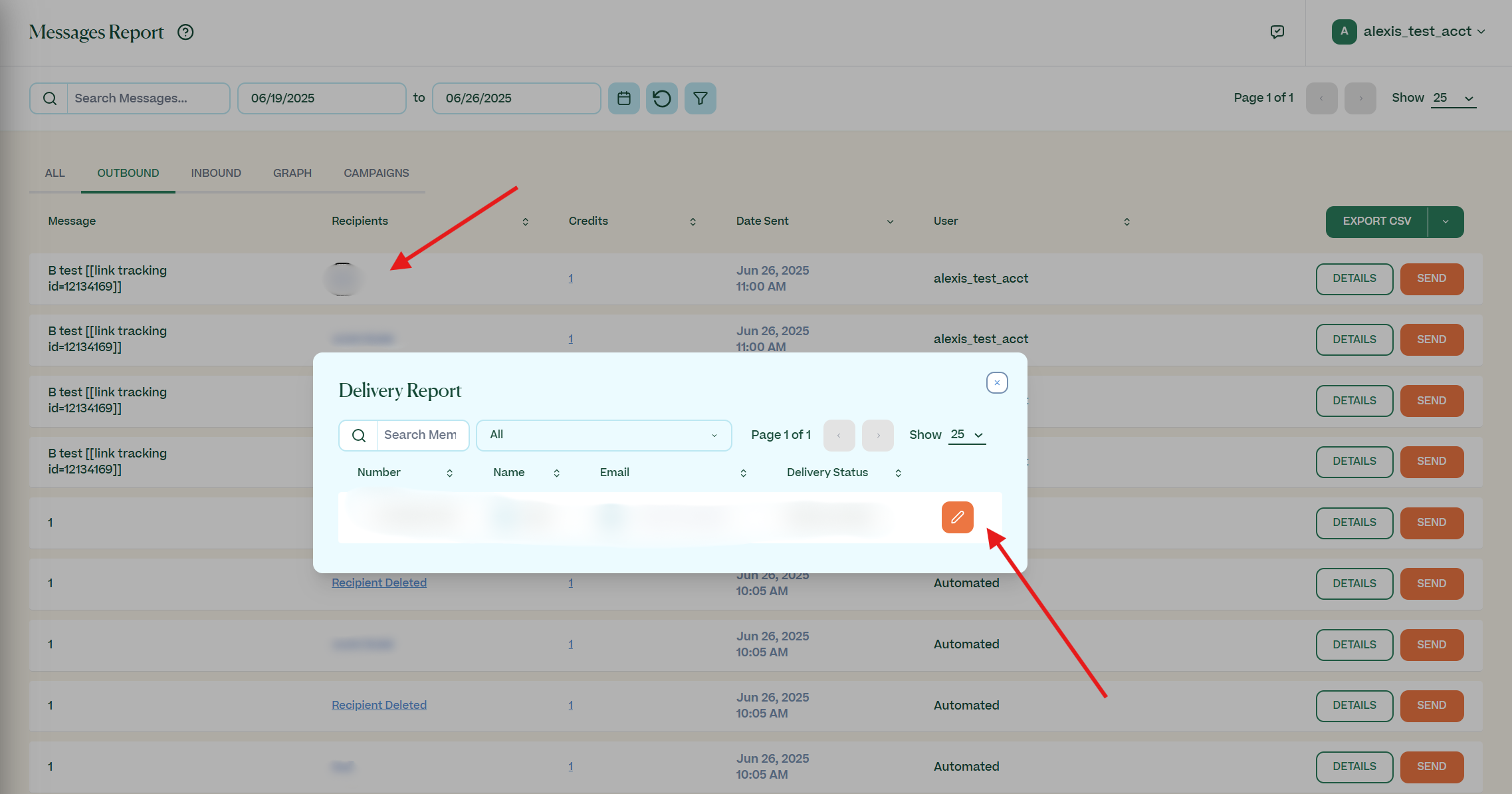Switch to the CAMPAIGNS tab
The height and width of the screenshot is (794, 1512).
pyautogui.click(x=376, y=173)
